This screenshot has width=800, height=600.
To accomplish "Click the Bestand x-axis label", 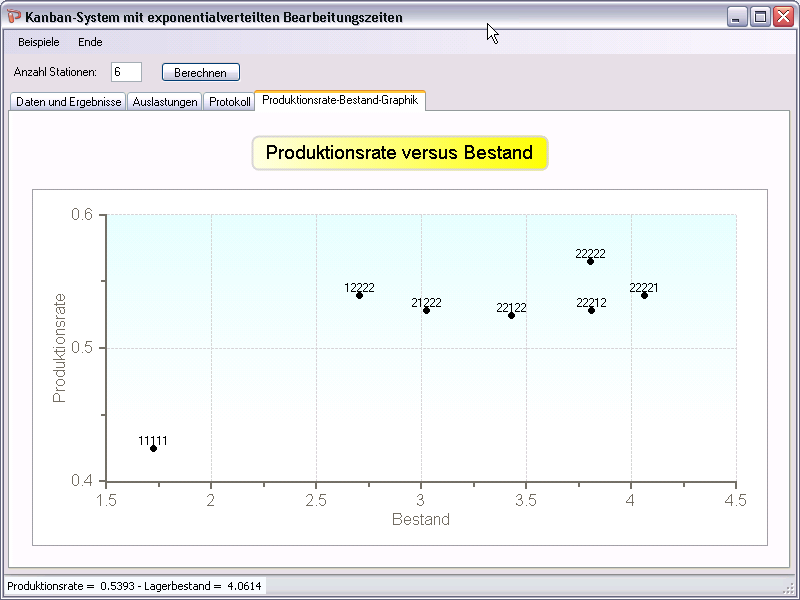I will click(420, 520).
